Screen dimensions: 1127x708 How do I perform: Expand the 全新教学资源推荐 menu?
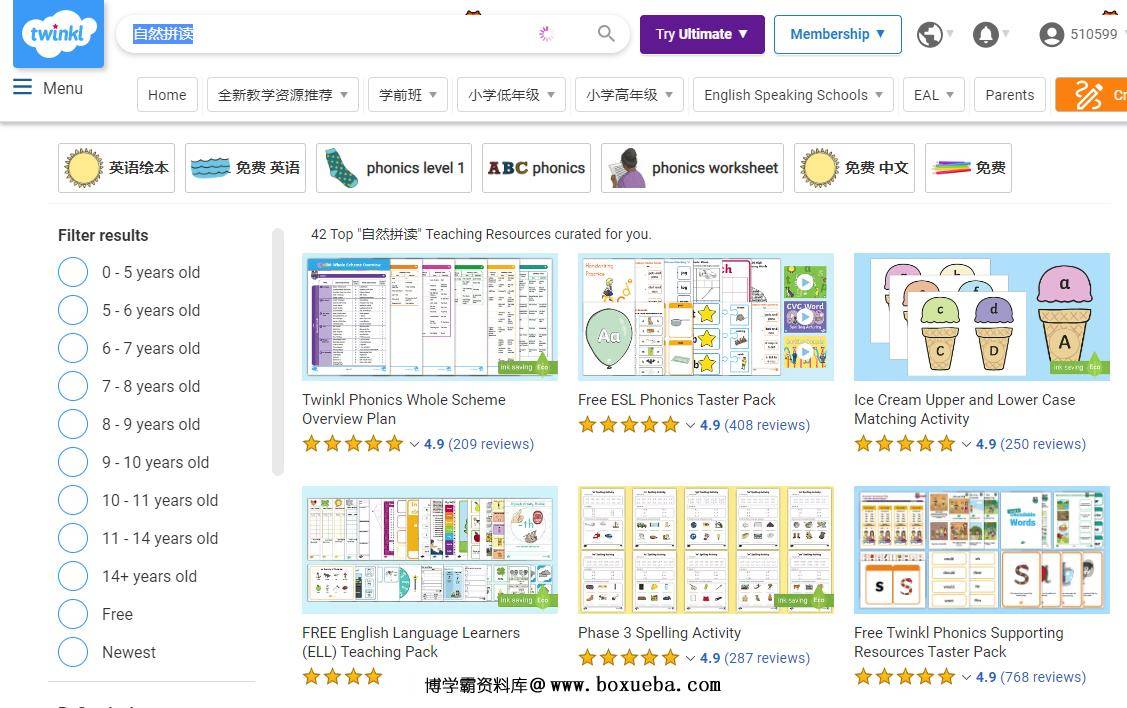click(x=282, y=95)
